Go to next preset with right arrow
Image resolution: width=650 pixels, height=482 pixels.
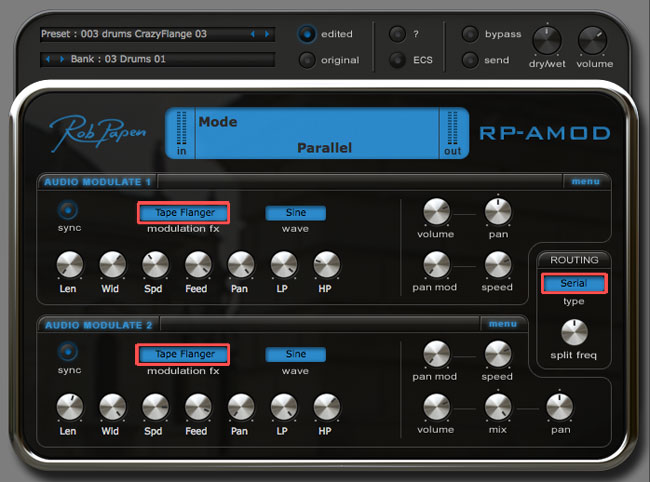267,34
